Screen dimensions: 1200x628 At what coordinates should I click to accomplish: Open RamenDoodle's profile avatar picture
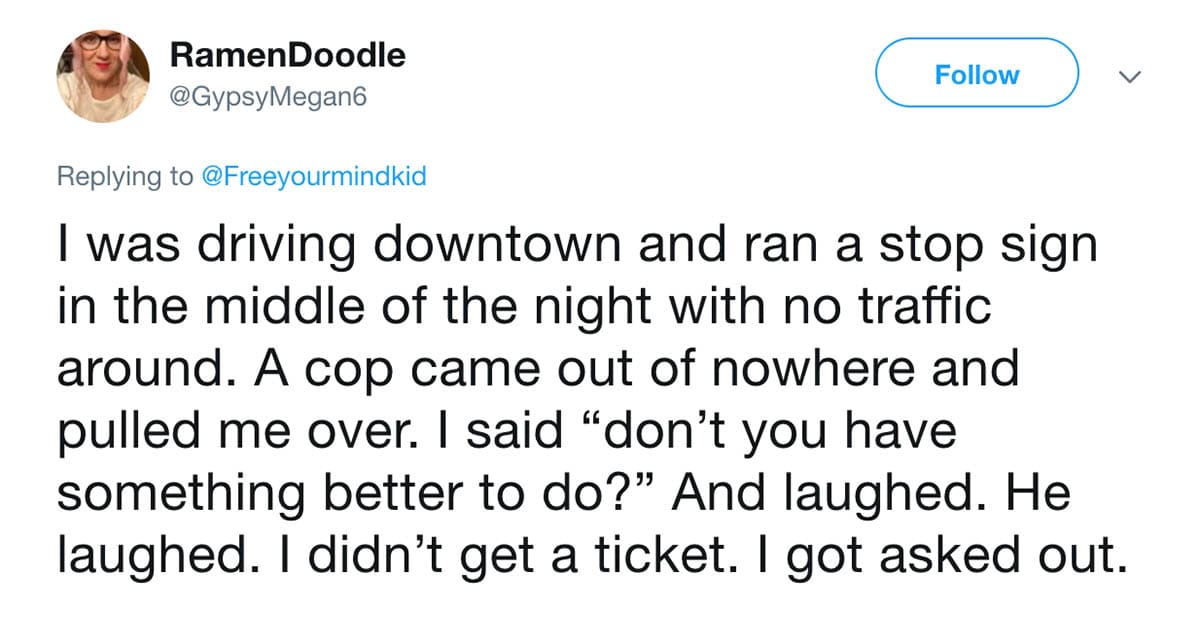point(104,75)
